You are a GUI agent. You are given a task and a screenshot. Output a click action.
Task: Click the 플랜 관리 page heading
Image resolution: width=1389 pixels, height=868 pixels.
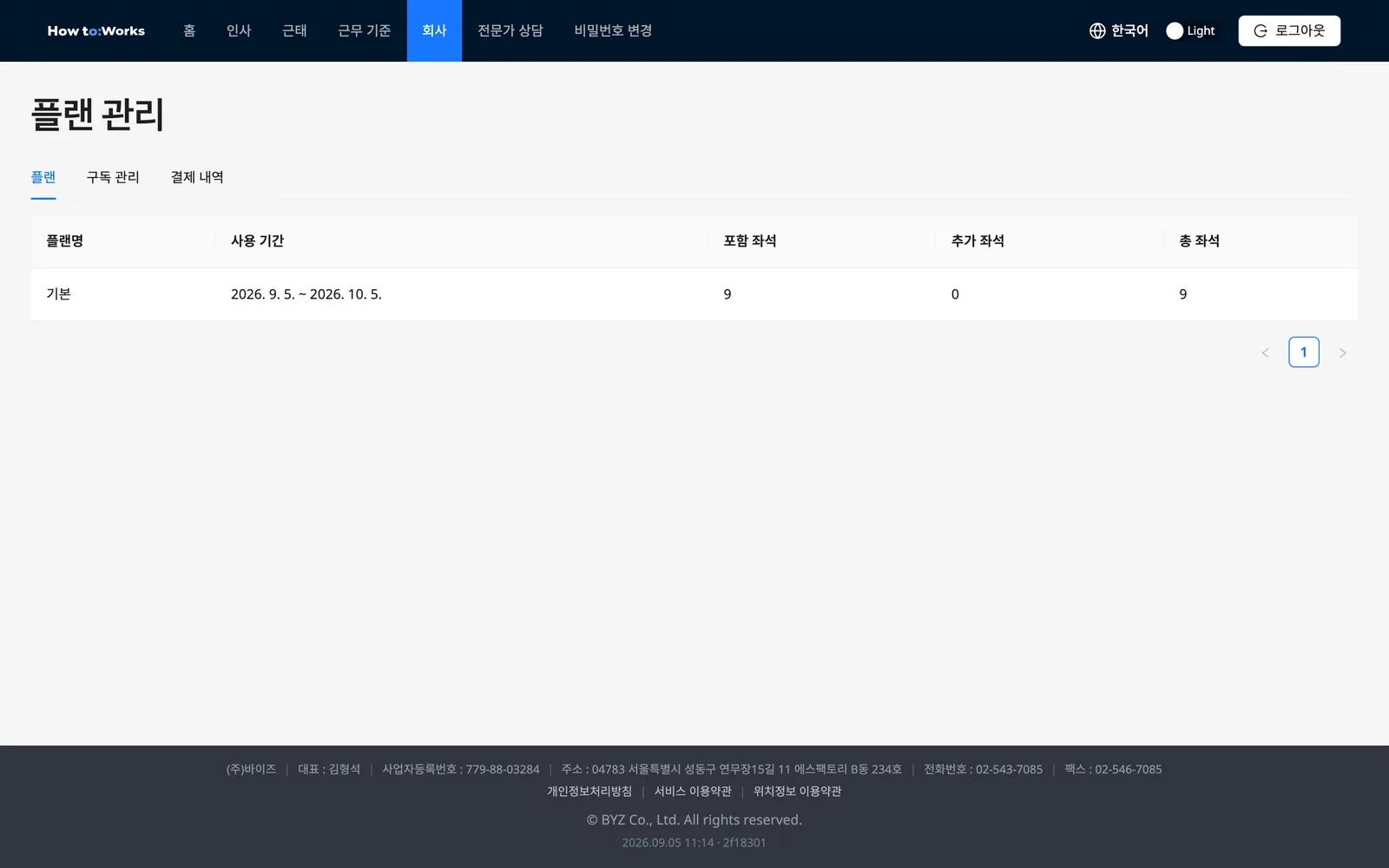pos(98,115)
